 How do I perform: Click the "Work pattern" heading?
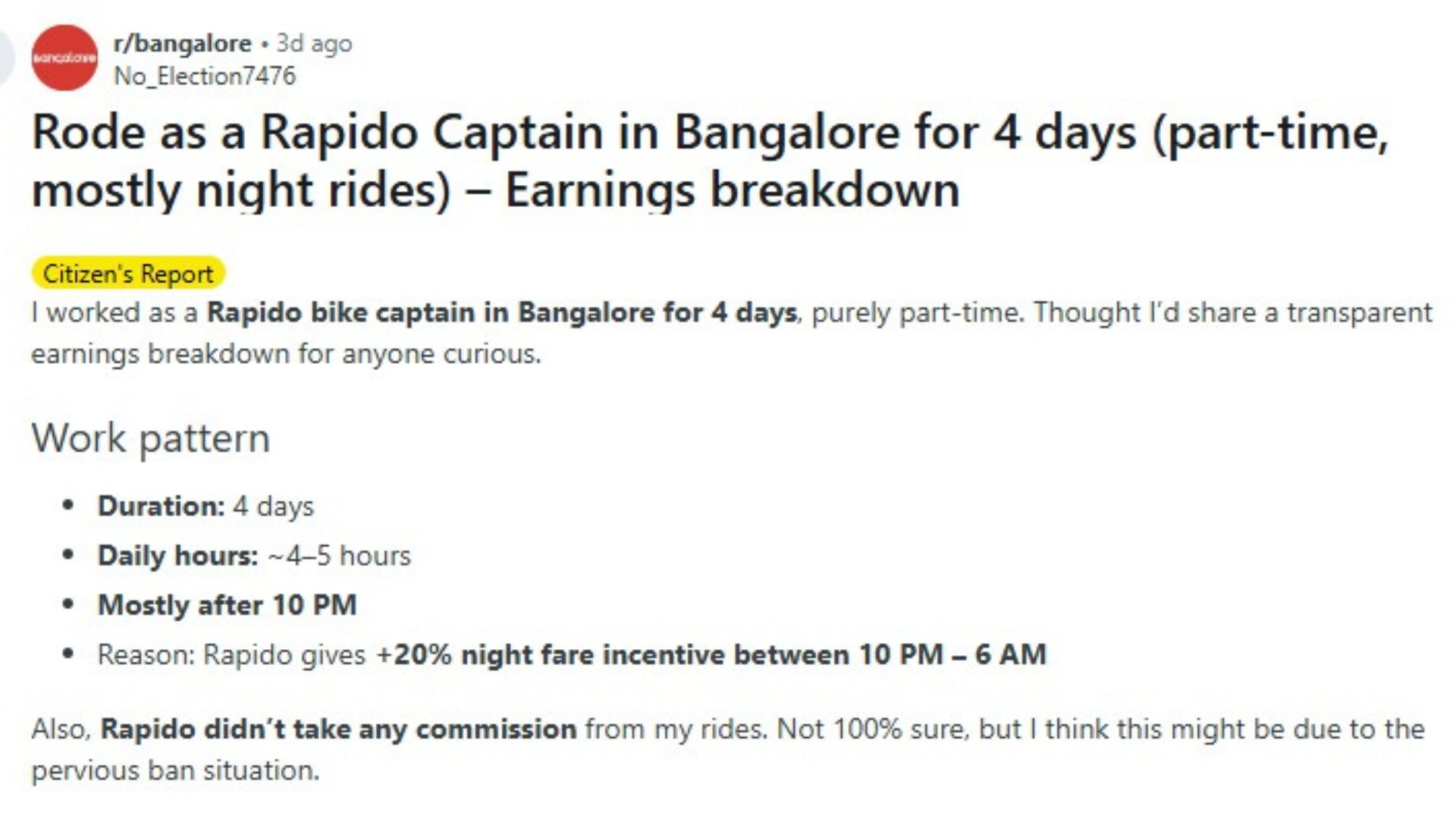pos(150,438)
